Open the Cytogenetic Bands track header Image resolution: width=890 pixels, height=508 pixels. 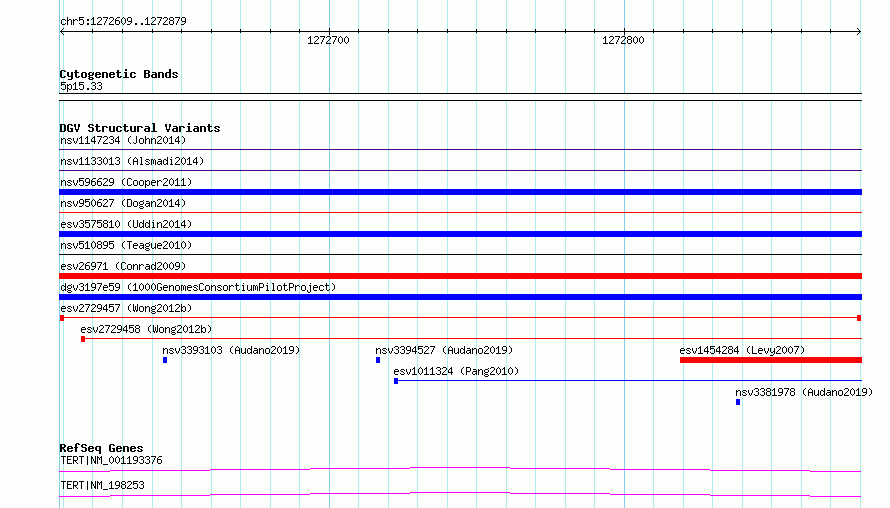pyautogui.click(x=119, y=74)
